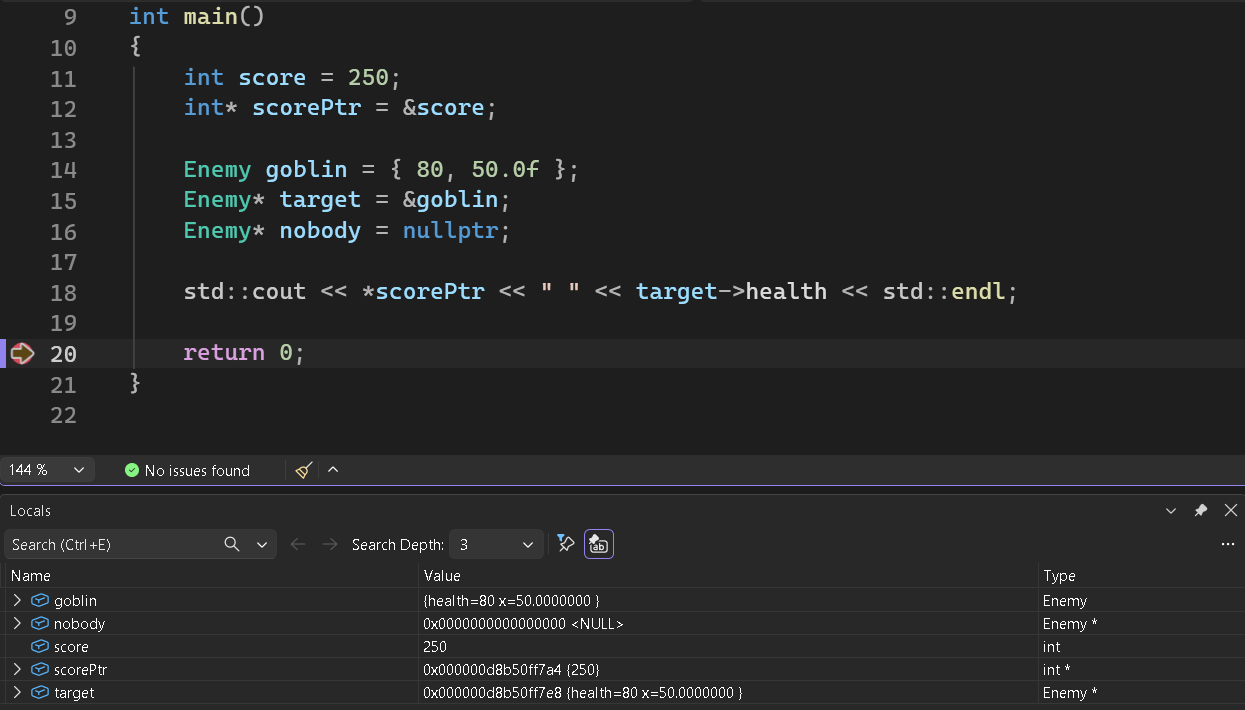Close the Locals panel
This screenshot has width=1245, height=710.
[x=1231, y=511]
